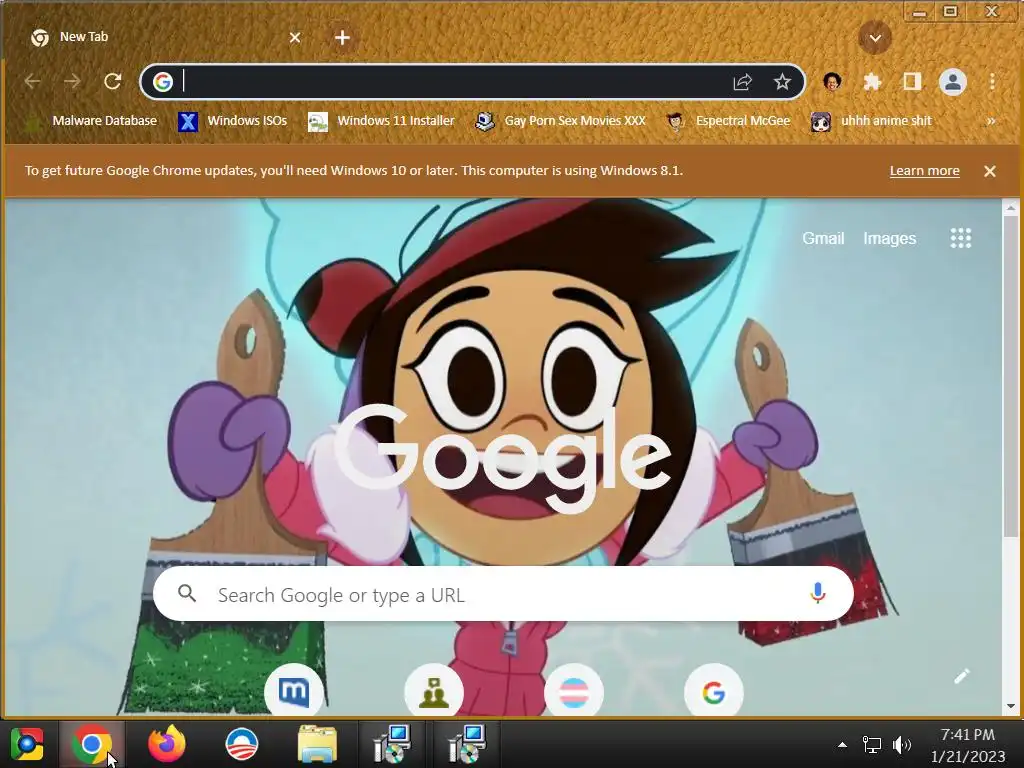Open the blue m shortcut tile
The width and height of the screenshot is (1024, 768).
294,692
